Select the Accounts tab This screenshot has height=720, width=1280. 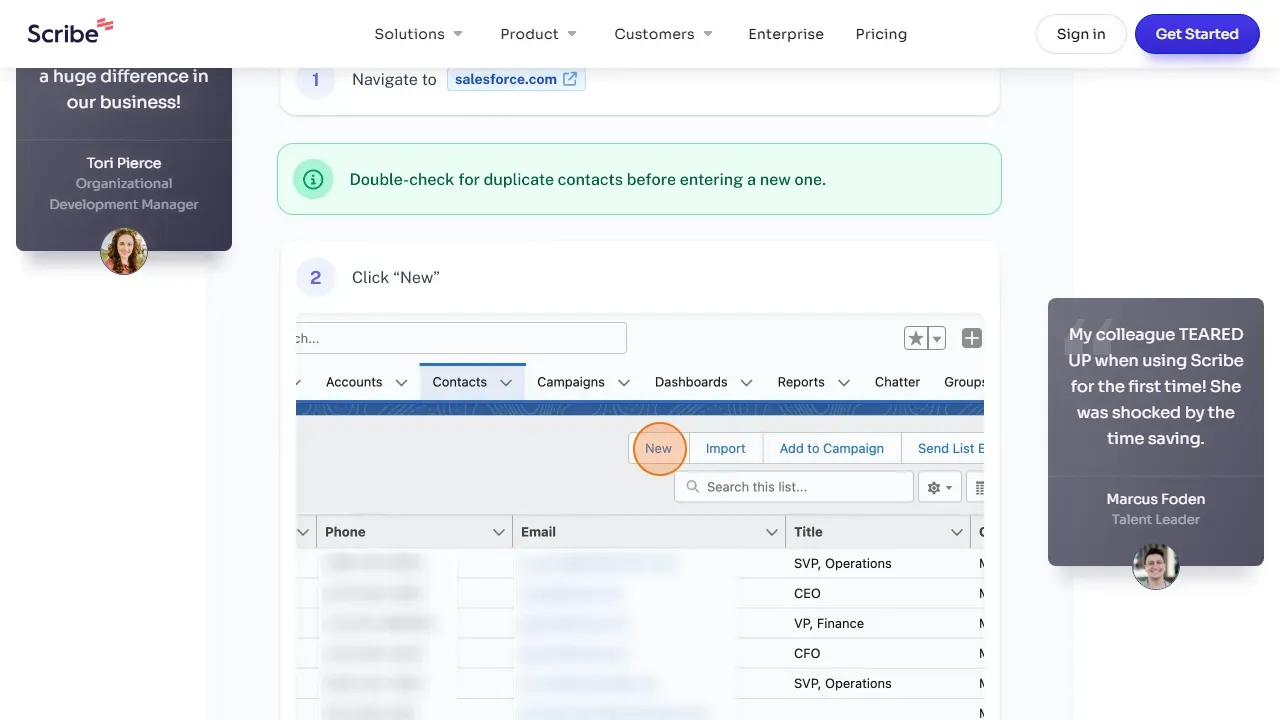354,382
